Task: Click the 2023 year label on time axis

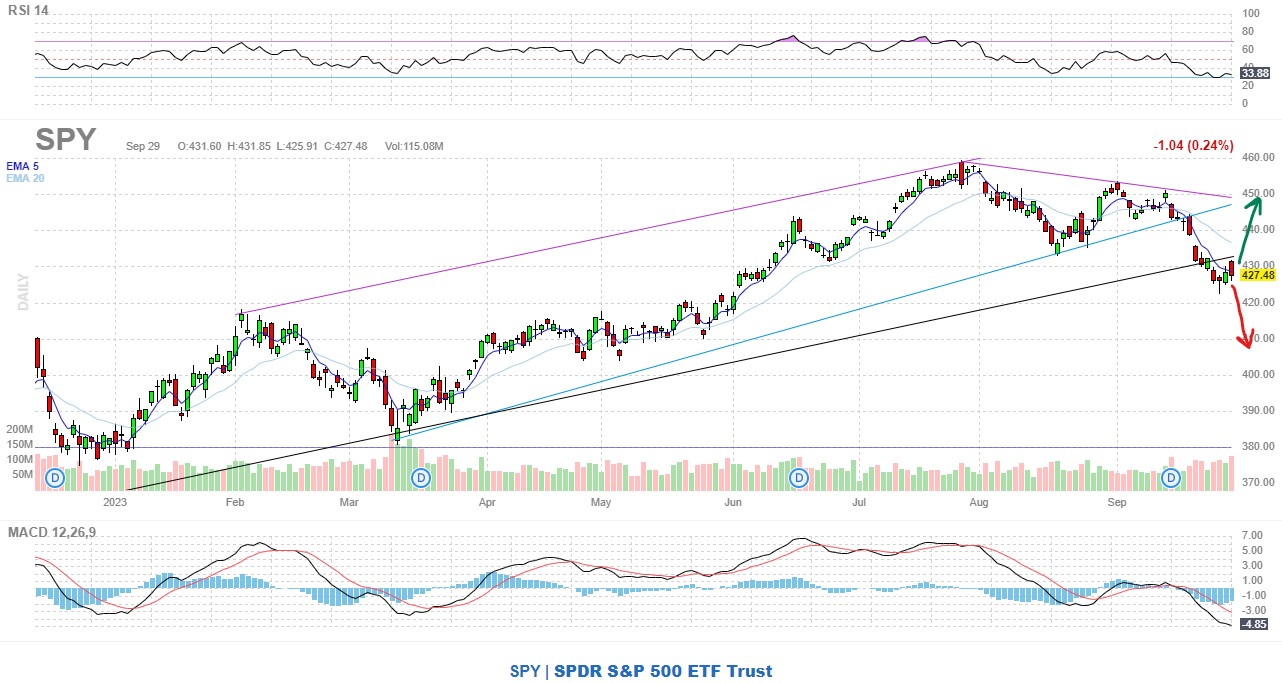Action: [x=115, y=504]
